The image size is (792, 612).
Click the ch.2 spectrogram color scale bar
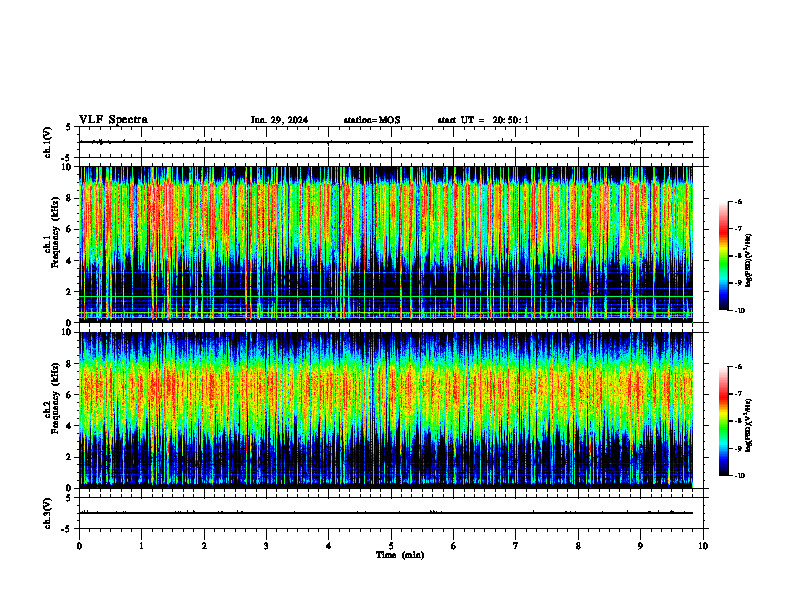click(723, 421)
